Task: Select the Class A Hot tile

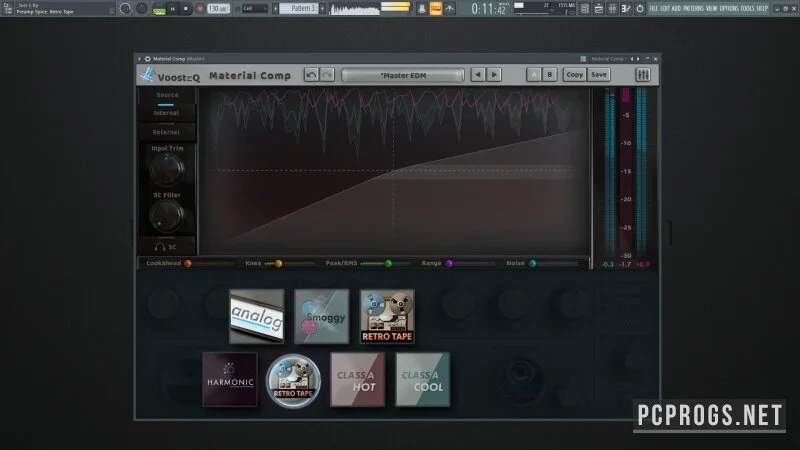Action: 358,380
